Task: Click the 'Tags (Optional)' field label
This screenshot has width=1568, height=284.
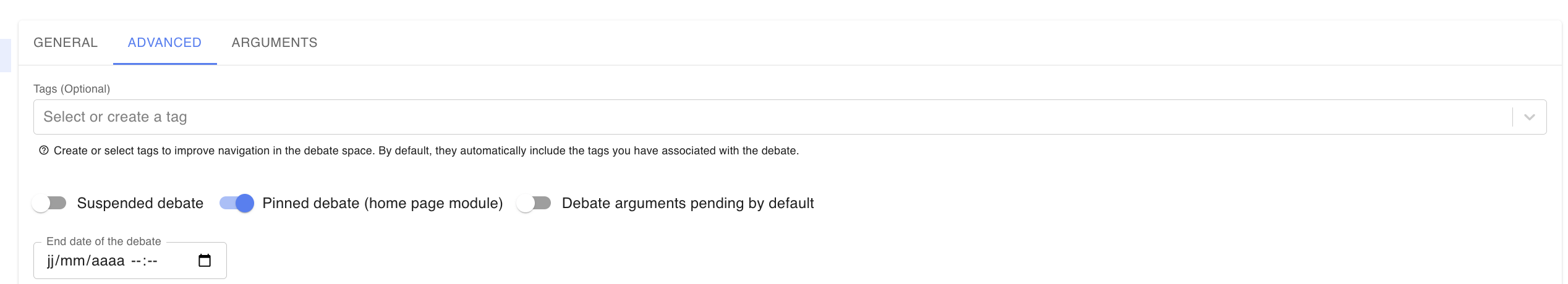Action: click(x=72, y=89)
